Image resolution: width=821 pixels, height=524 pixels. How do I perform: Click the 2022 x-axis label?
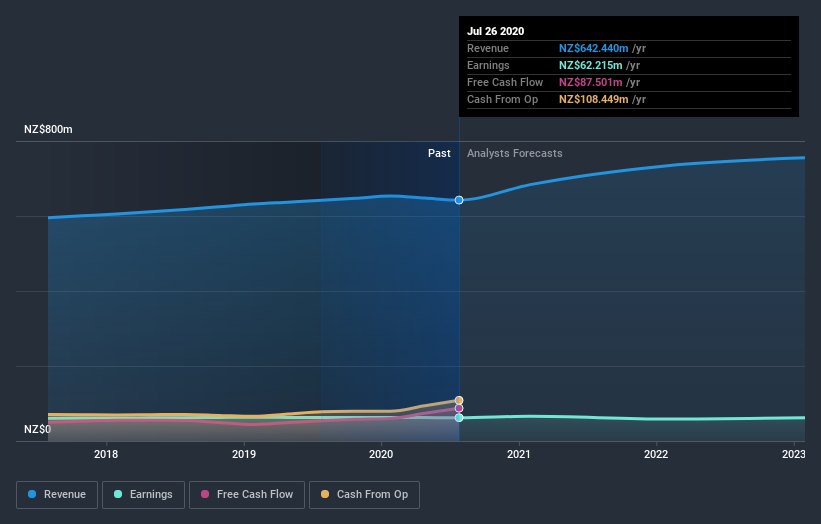pyautogui.click(x=656, y=454)
